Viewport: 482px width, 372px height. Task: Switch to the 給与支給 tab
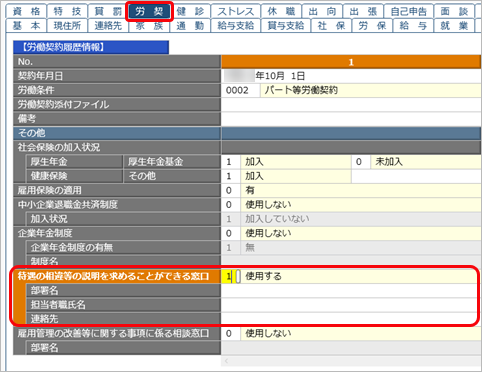236,26
